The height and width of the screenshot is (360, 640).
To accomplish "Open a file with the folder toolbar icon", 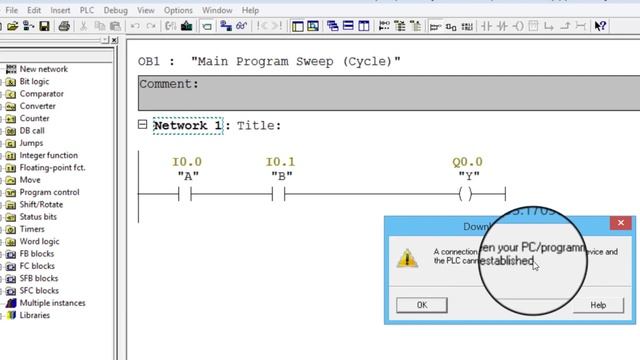I will pos(13,27).
